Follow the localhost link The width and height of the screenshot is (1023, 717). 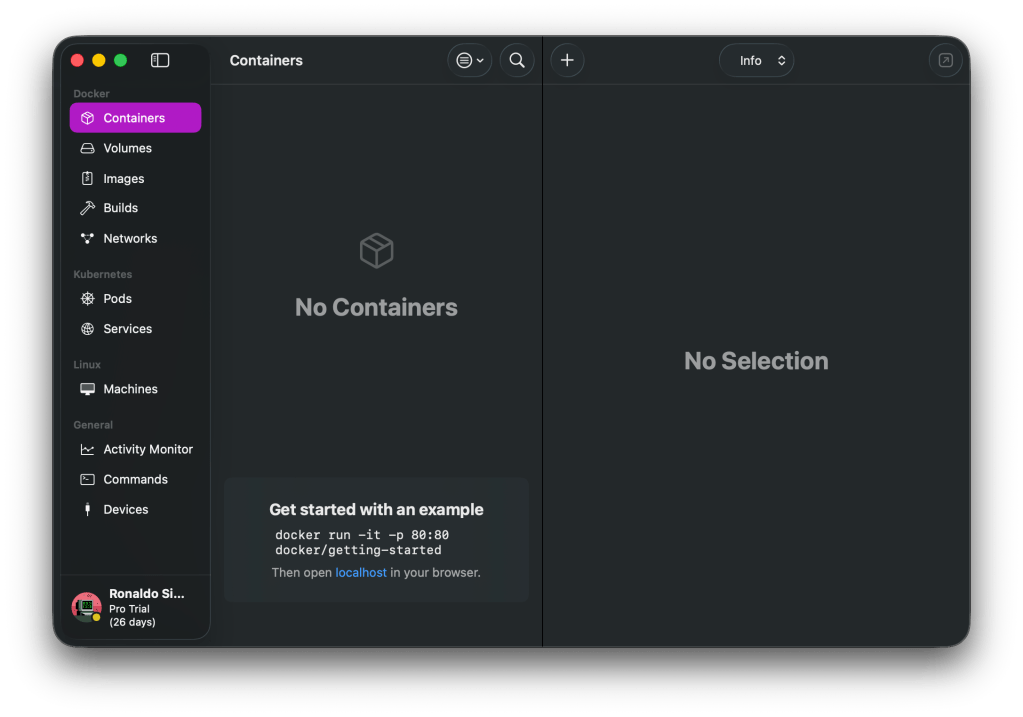(x=361, y=572)
